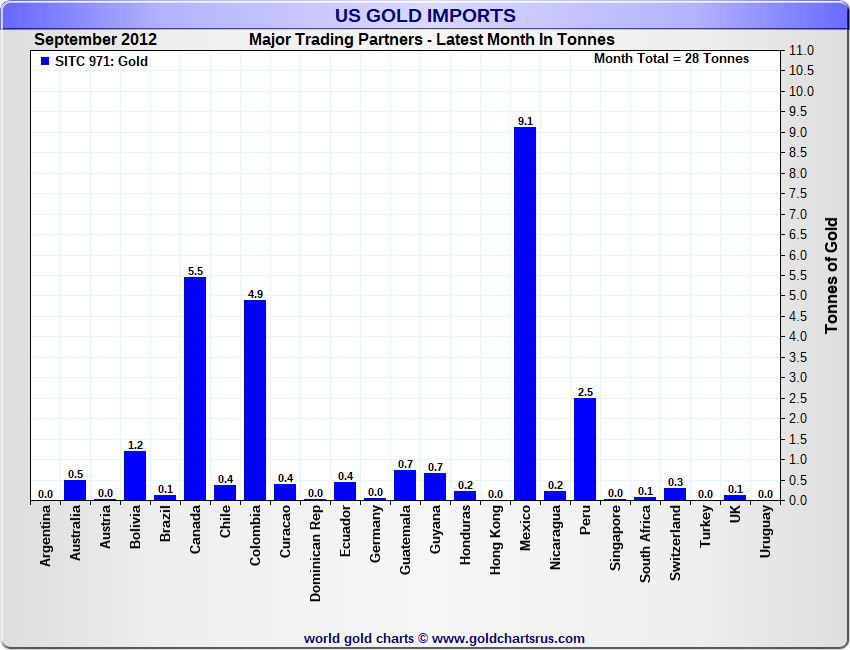Click the Peru bar labeled 2.5
This screenshot has height=650, width=850.
point(585,449)
